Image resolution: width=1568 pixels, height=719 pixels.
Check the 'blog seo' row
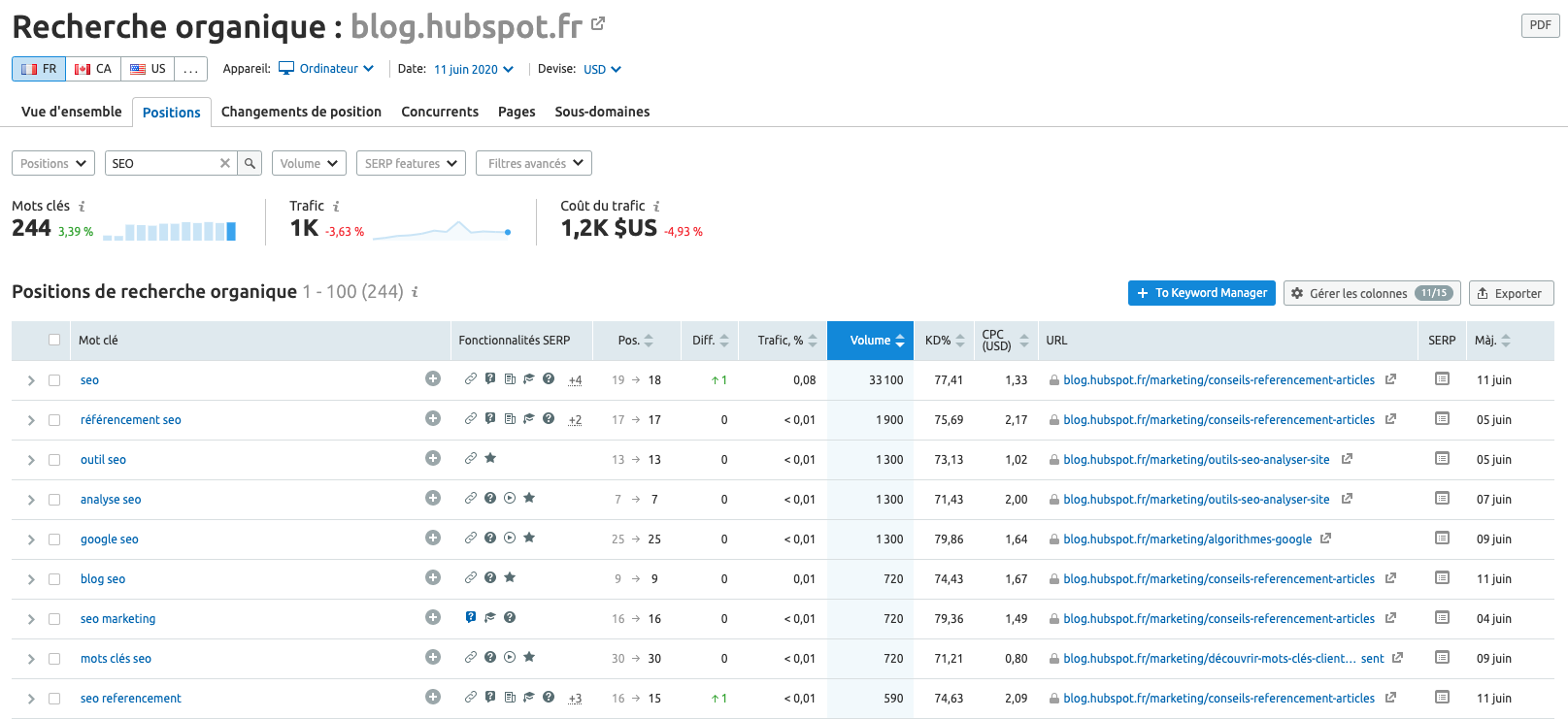point(54,579)
